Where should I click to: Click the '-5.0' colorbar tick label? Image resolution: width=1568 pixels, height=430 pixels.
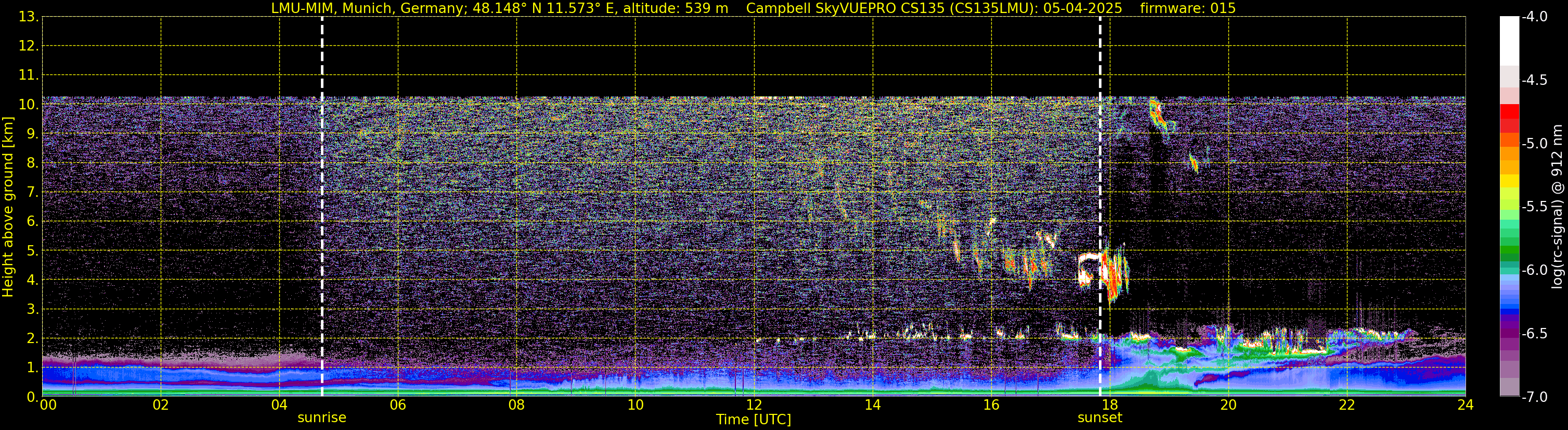1535,143
